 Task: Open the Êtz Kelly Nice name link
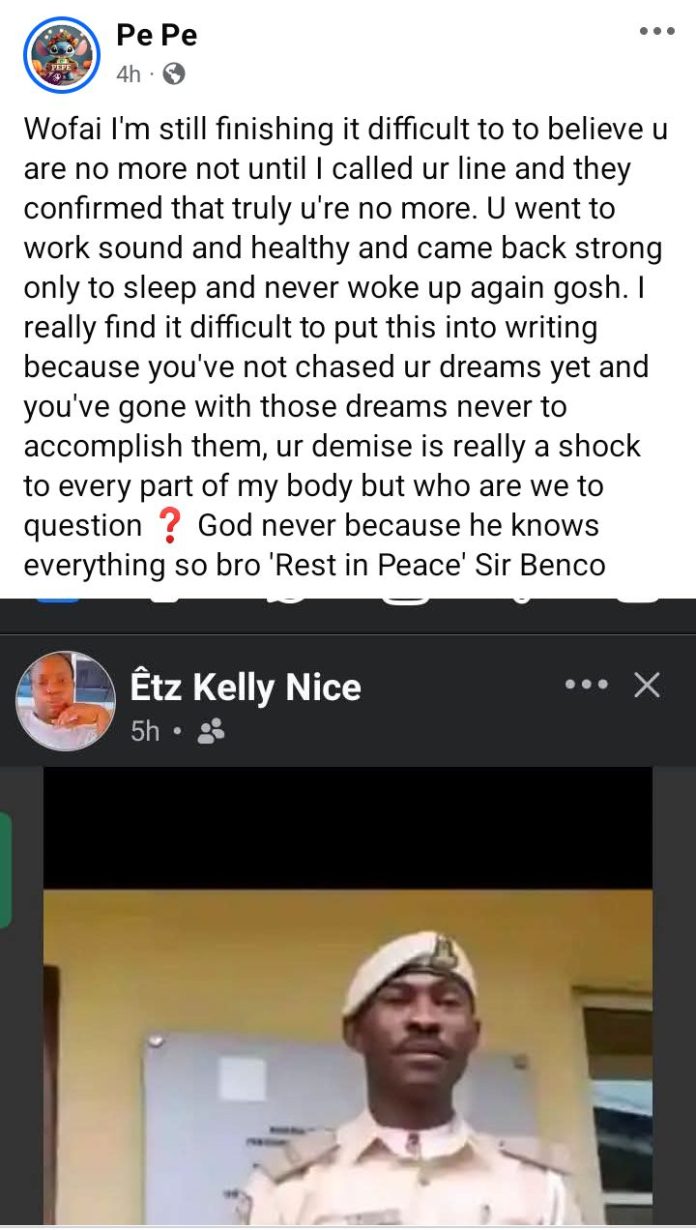pos(246,687)
